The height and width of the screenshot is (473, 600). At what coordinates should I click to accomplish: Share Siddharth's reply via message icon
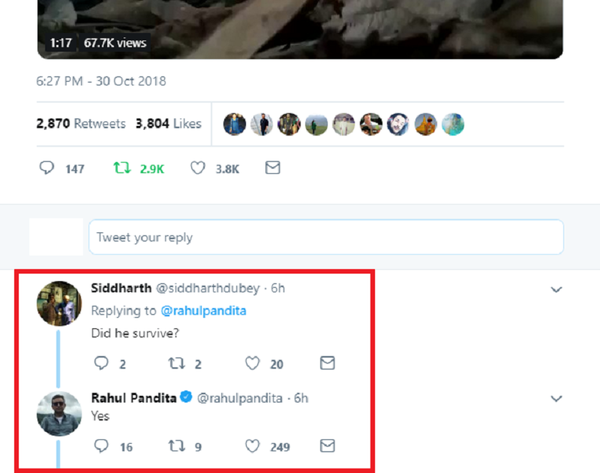click(x=327, y=363)
